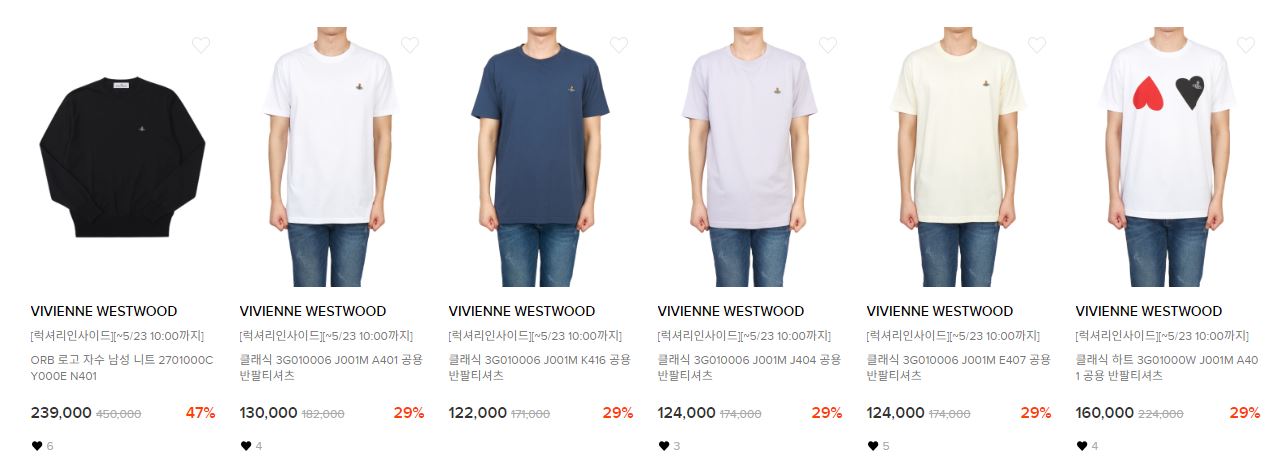
Task: Open the cream yellow t-shirt product image
Action: 959,157
